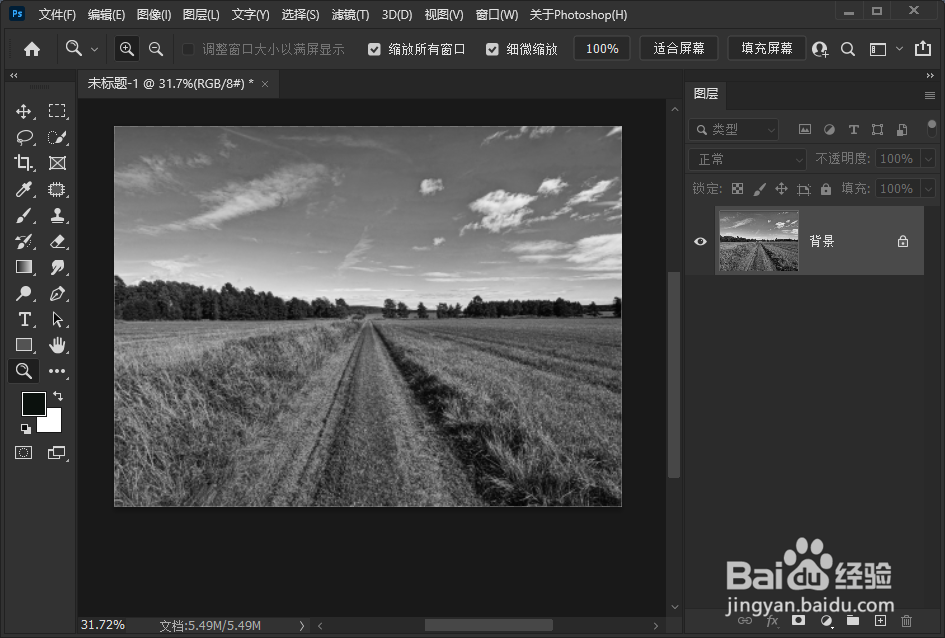Open the Edit Toolbar three-dots menu
Image resolution: width=945 pixels, height=638 pixels.
pos(57,371)
